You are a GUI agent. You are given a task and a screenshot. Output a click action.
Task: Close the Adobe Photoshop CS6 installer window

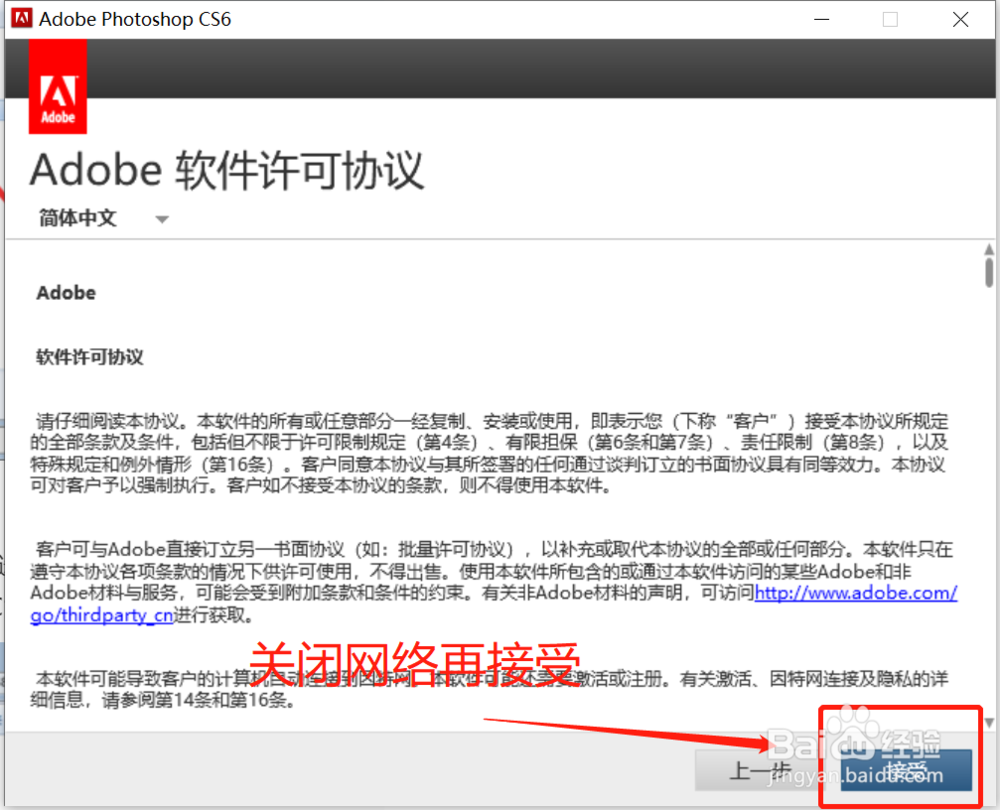point(960,19)
